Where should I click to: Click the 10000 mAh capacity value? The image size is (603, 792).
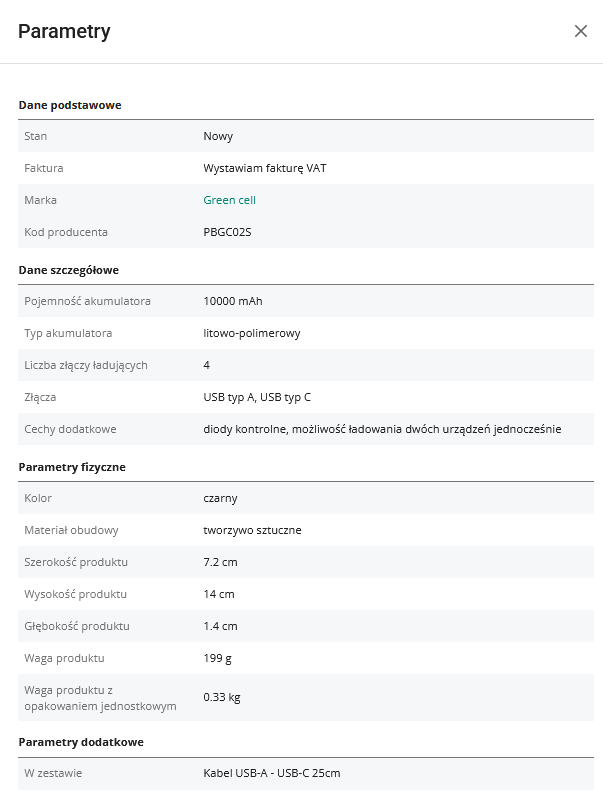click(x=233, y=301)
